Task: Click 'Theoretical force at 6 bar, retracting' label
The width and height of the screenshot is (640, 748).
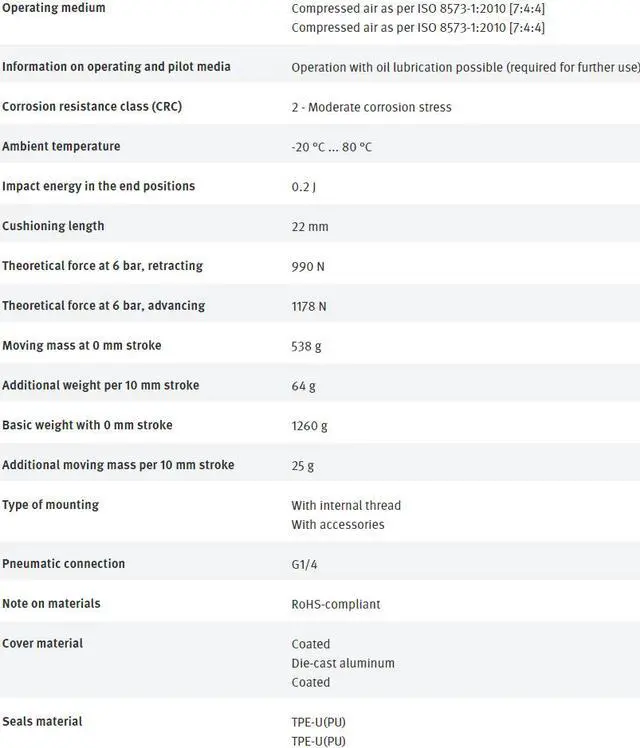Action: pos(102,266)
